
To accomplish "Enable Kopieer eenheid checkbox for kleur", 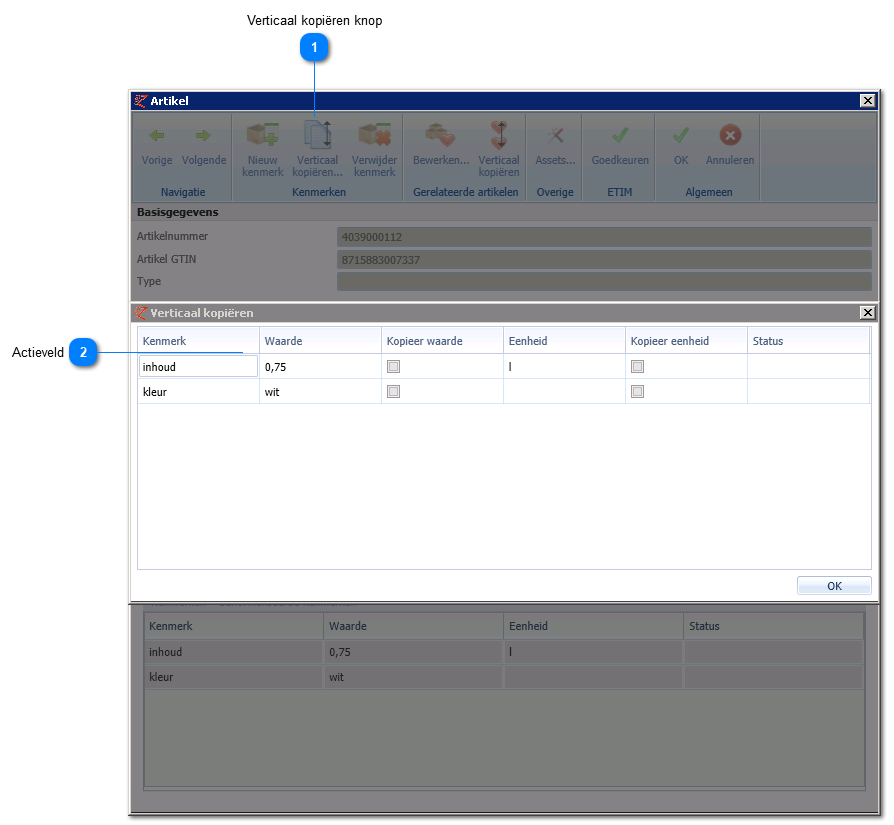I will point(637,392).
